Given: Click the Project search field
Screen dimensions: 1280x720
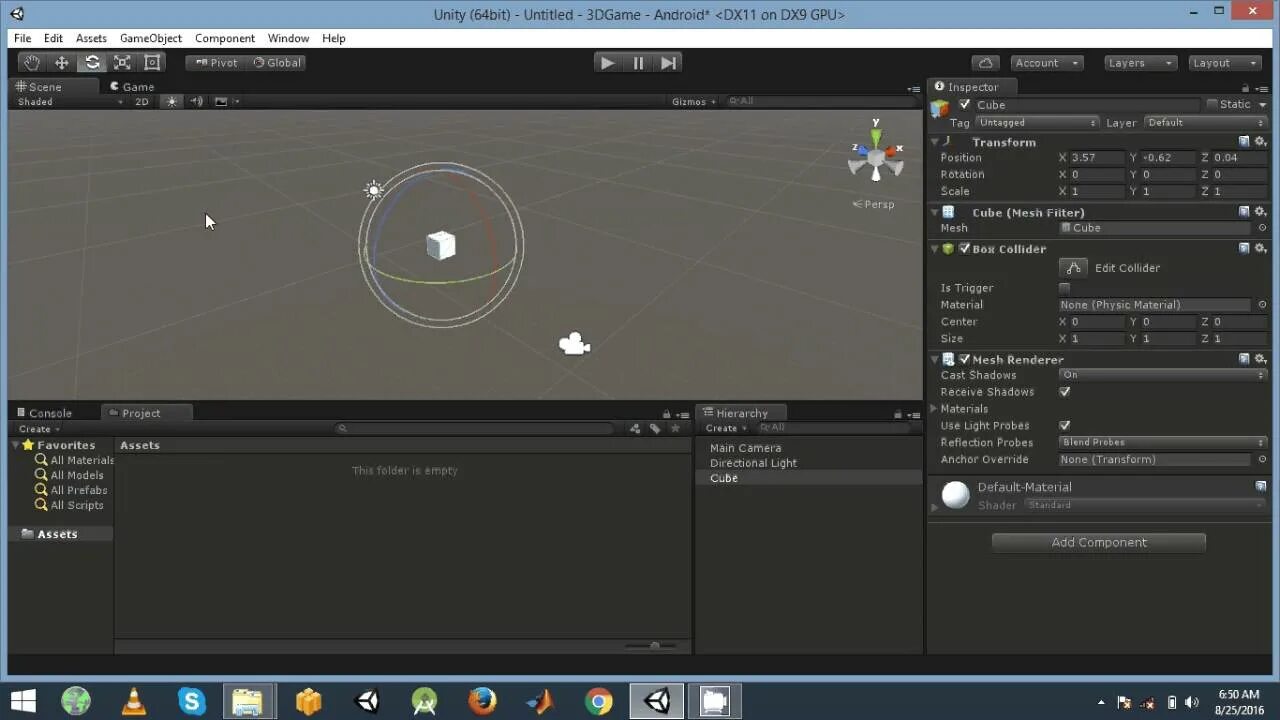Looking at the screenshot, I should click(x=476, y=428).
